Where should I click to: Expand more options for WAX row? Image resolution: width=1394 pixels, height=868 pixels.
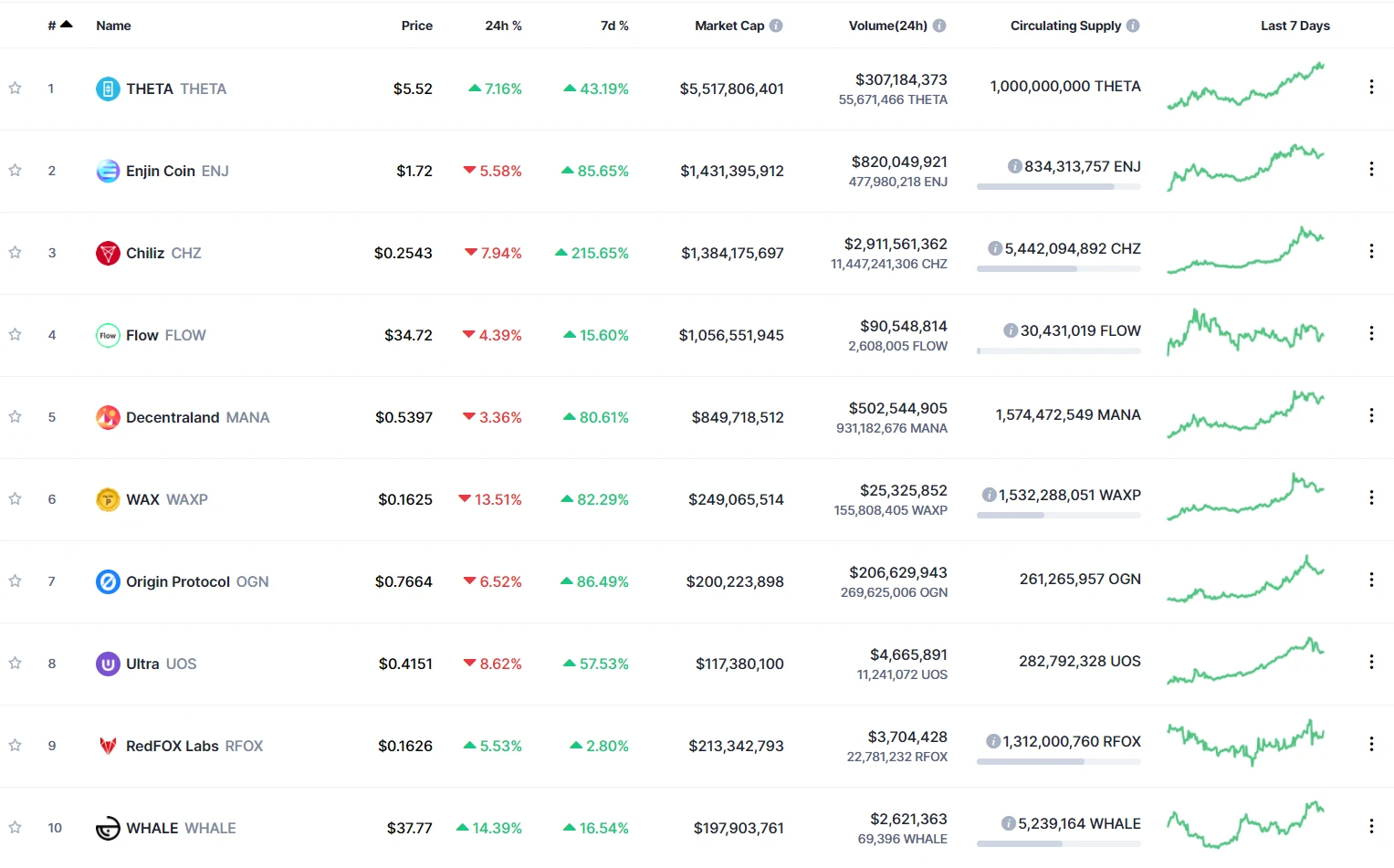[x=1371, y=497]
